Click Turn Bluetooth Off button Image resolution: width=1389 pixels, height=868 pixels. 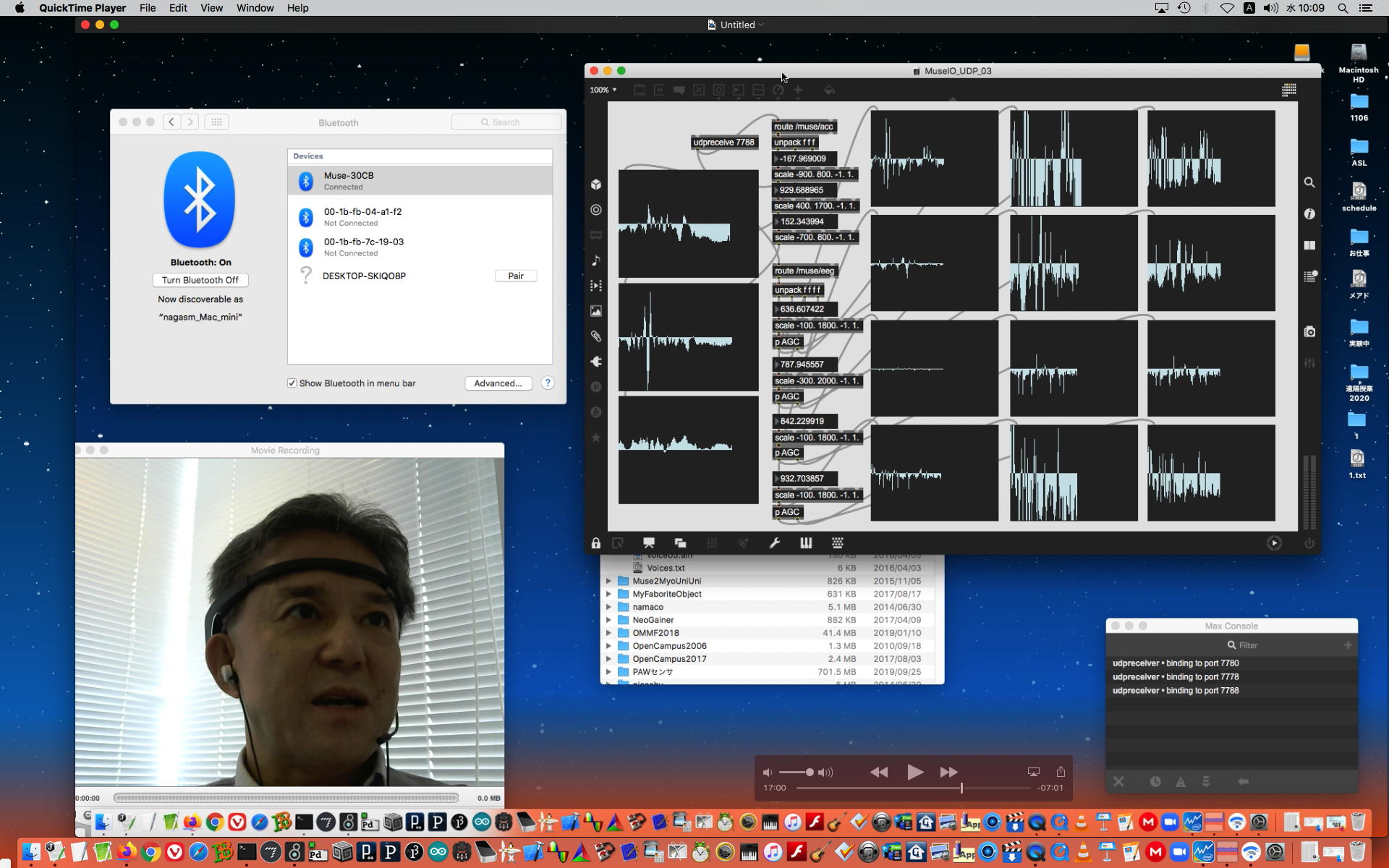pos(200,280)
